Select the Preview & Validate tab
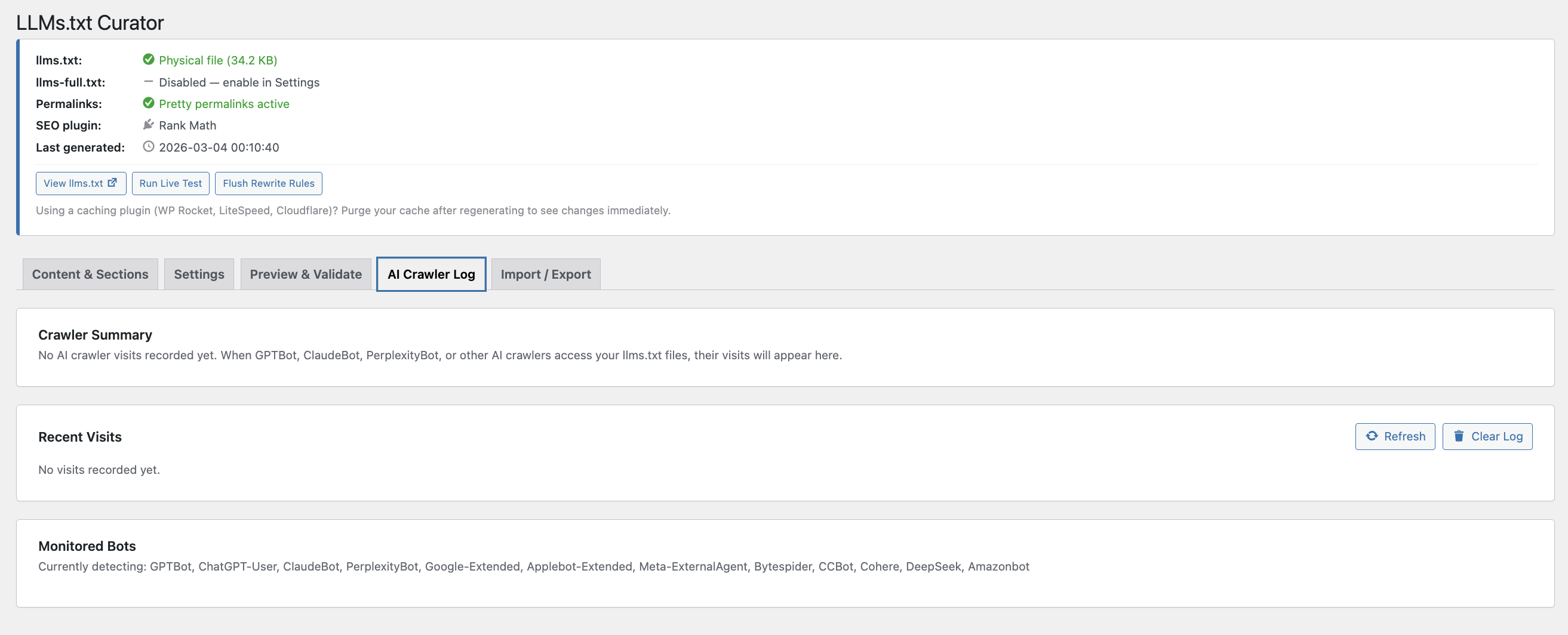This screenshot has width=1568, height=635. click(x=305, y=274)
